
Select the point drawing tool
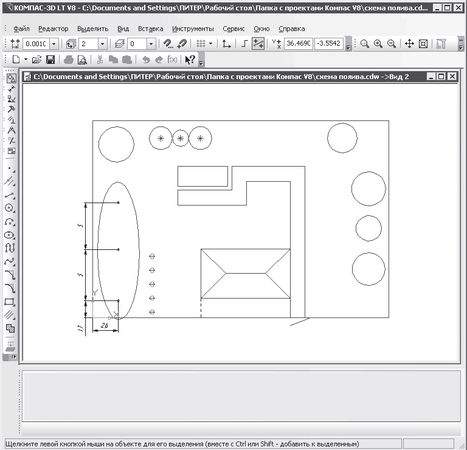10,169
